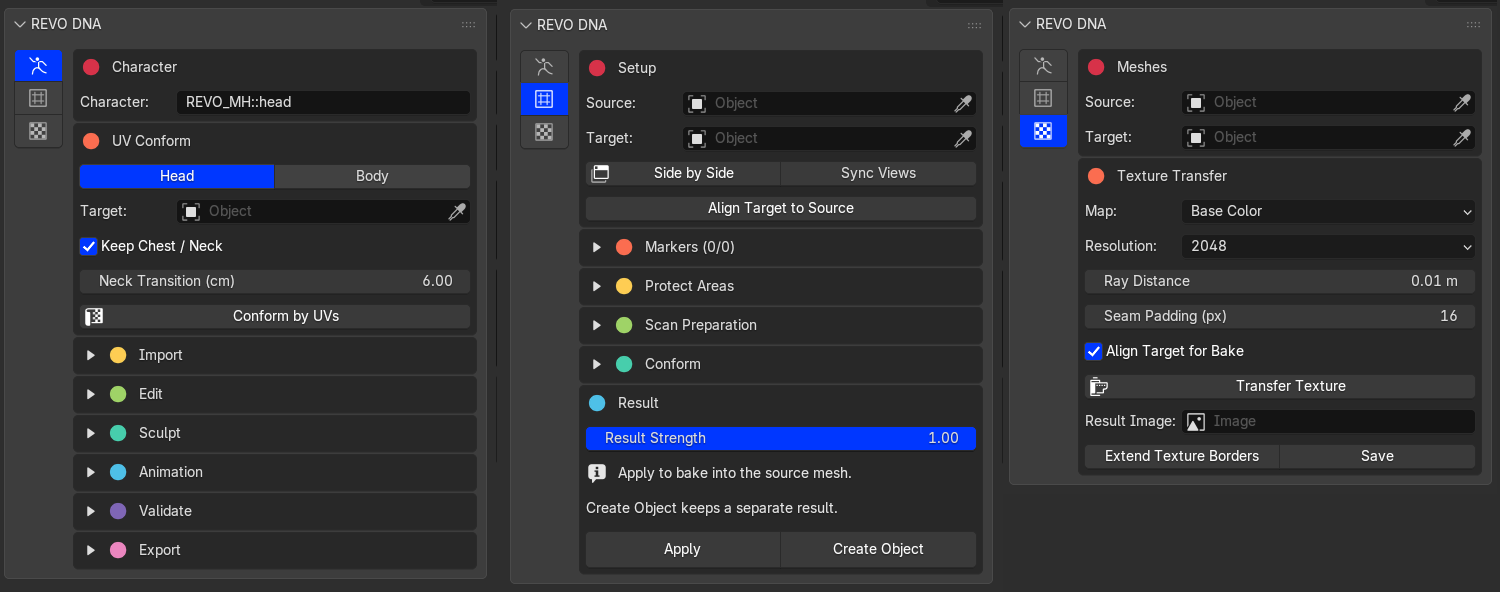Click Meshes Target object field
This screenshot has height=592, width=1500.
(x=1328, y=137)
